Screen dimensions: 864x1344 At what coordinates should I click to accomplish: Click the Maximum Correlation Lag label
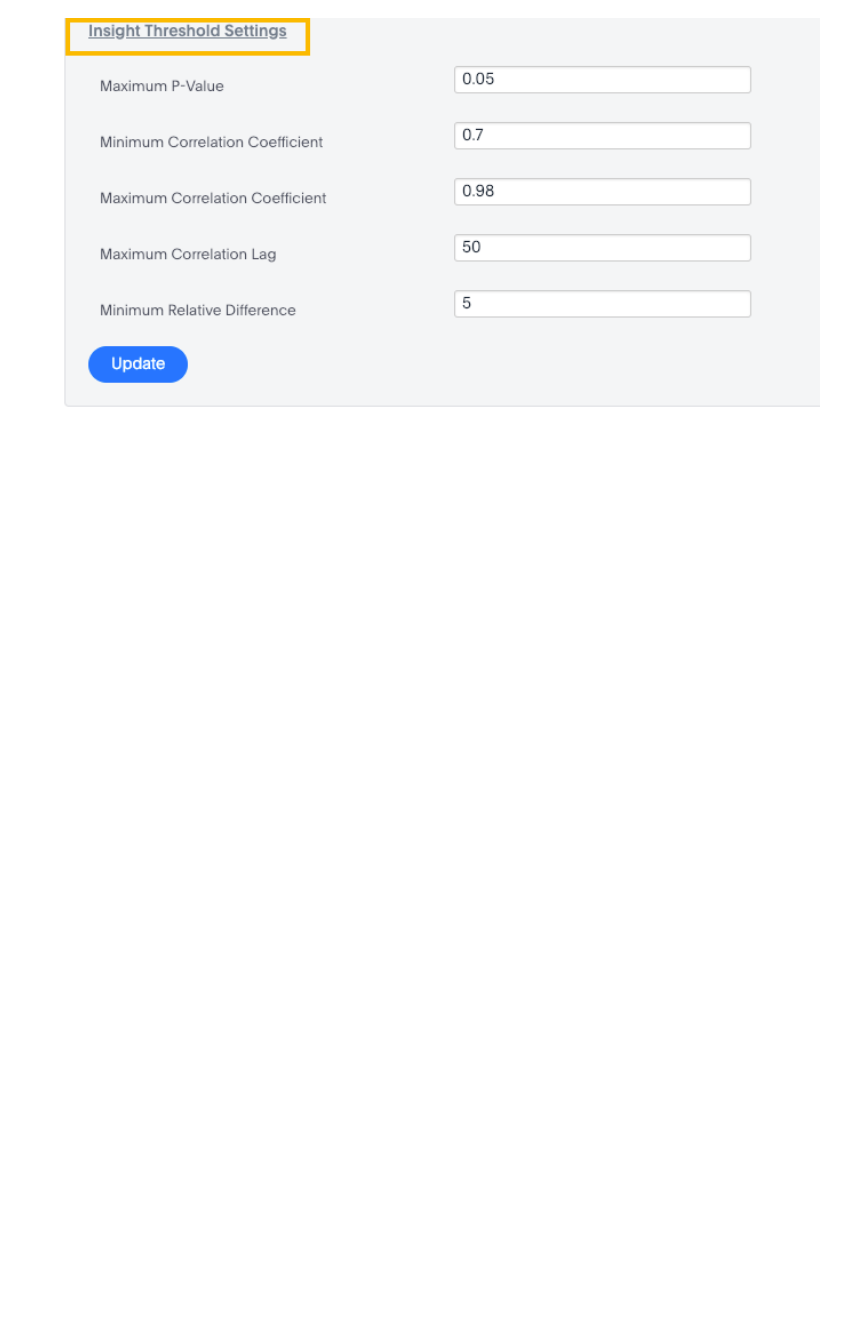pos(188,254)
